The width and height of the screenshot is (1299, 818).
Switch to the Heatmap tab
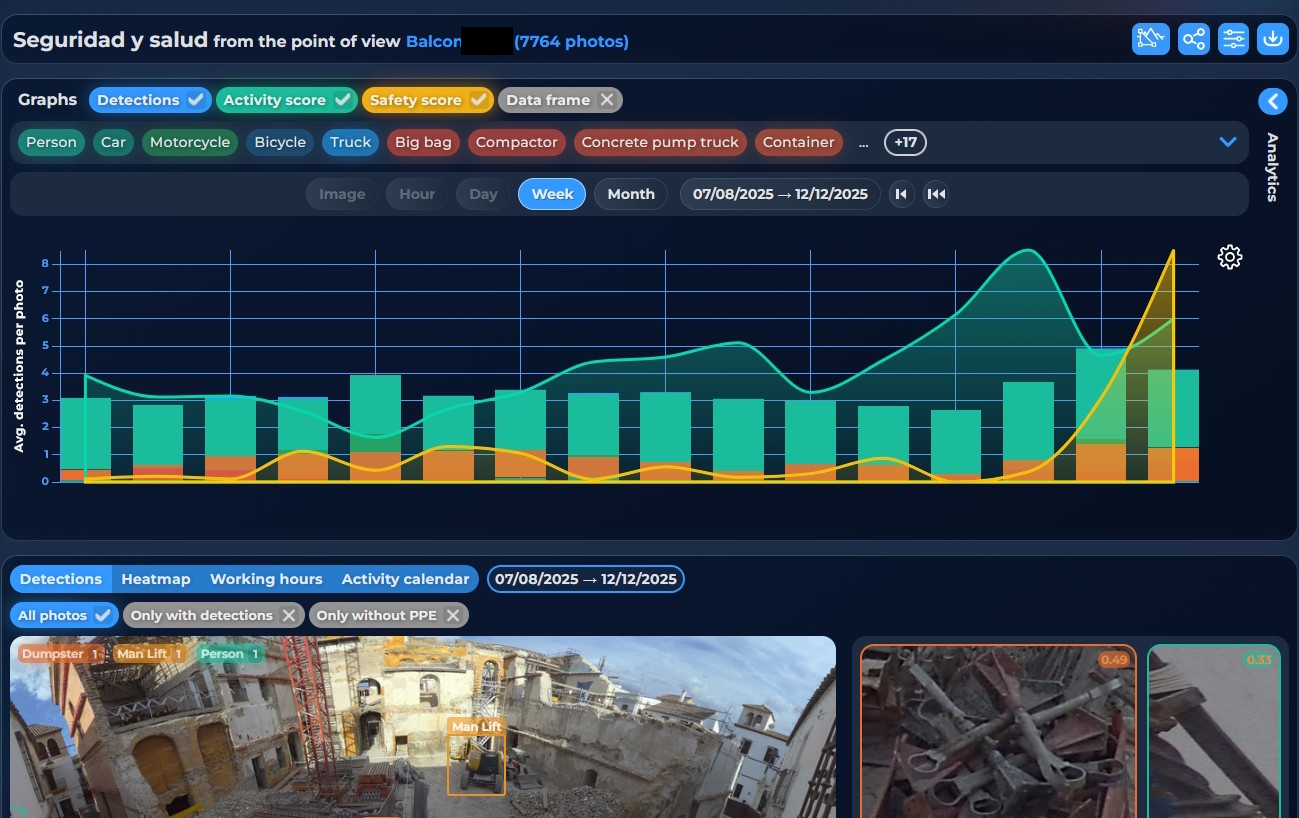(155, 579)
